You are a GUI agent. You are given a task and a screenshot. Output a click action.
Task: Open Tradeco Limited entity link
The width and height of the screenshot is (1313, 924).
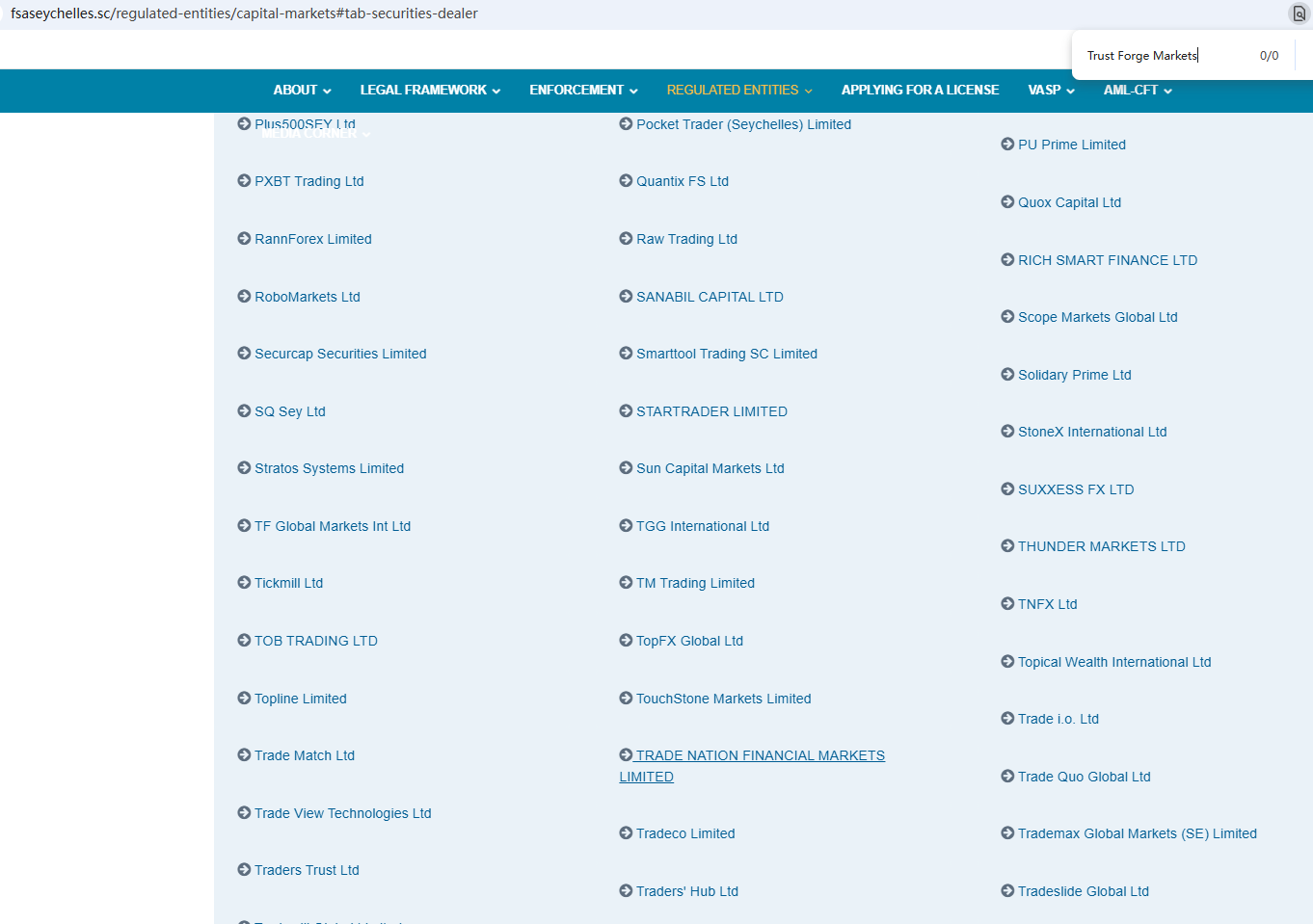[x=685, y=833]
